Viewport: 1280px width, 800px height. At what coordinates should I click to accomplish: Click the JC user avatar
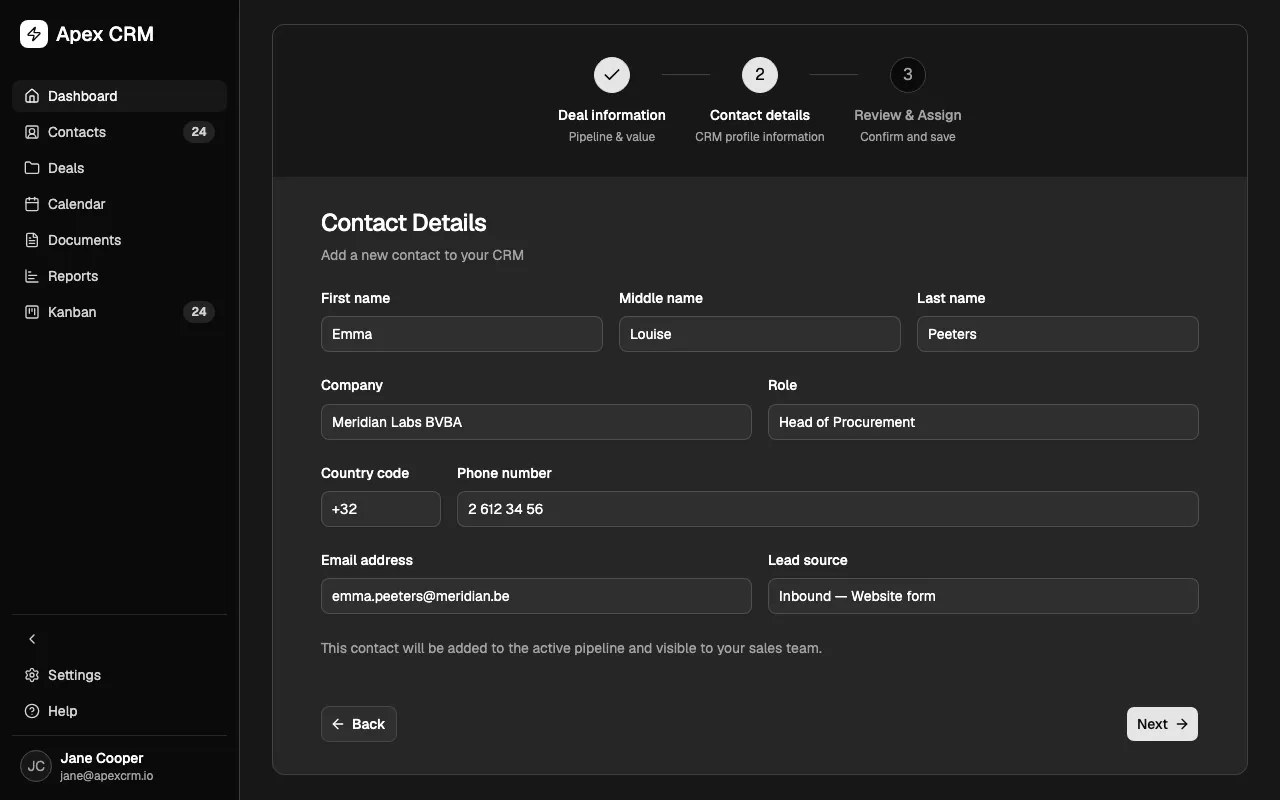tap(36, 766)
